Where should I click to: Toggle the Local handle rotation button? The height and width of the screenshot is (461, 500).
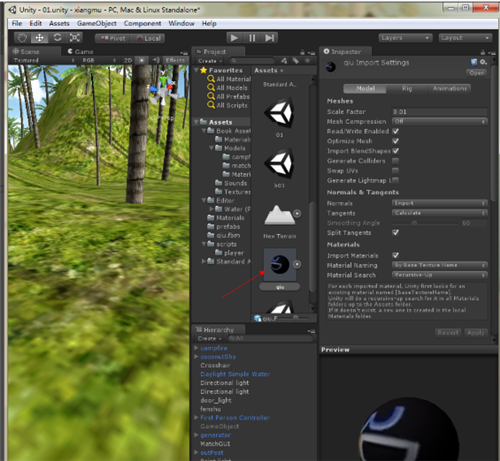[x=147, y=38]
